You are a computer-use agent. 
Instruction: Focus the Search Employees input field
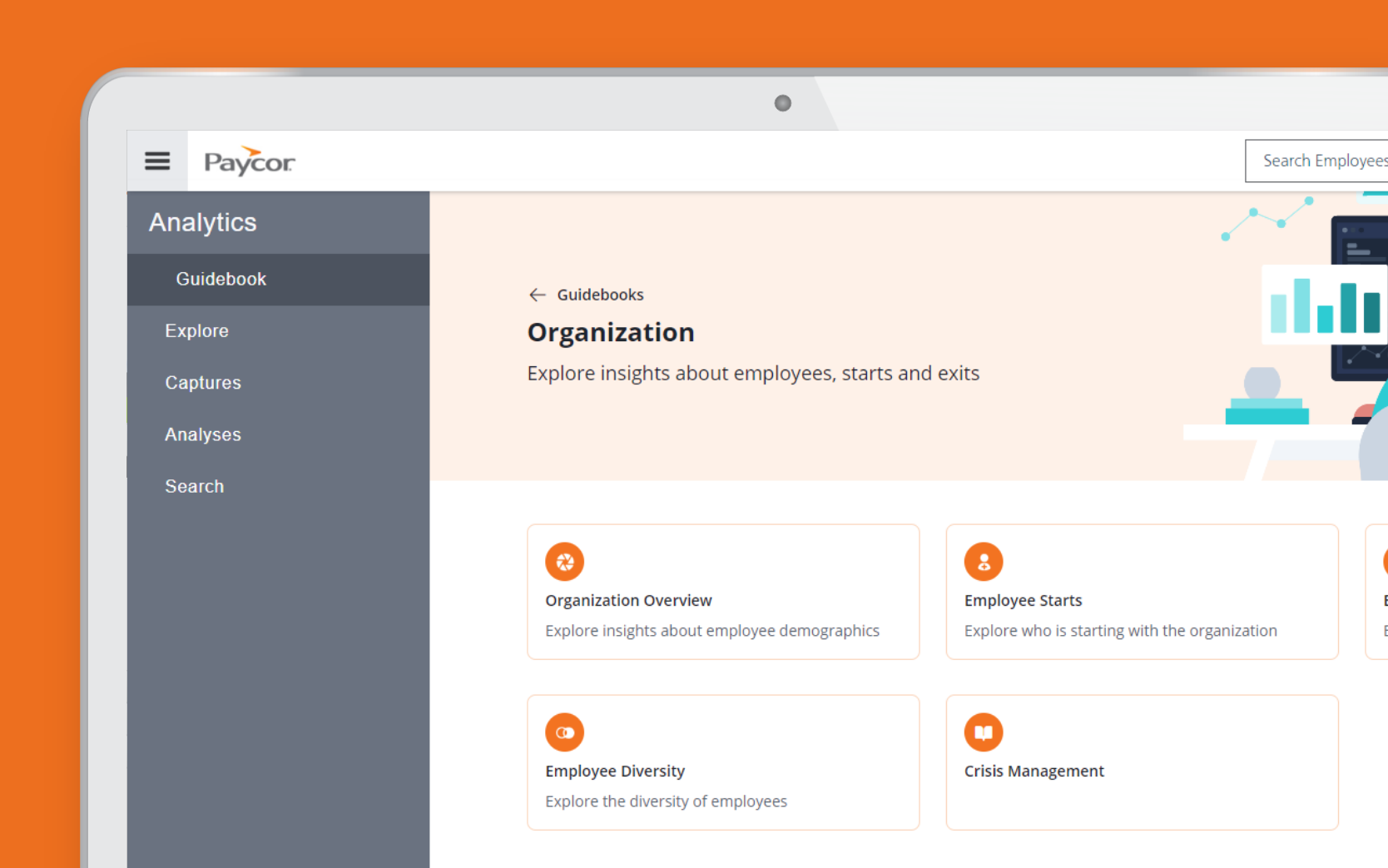pos(1316,161)
